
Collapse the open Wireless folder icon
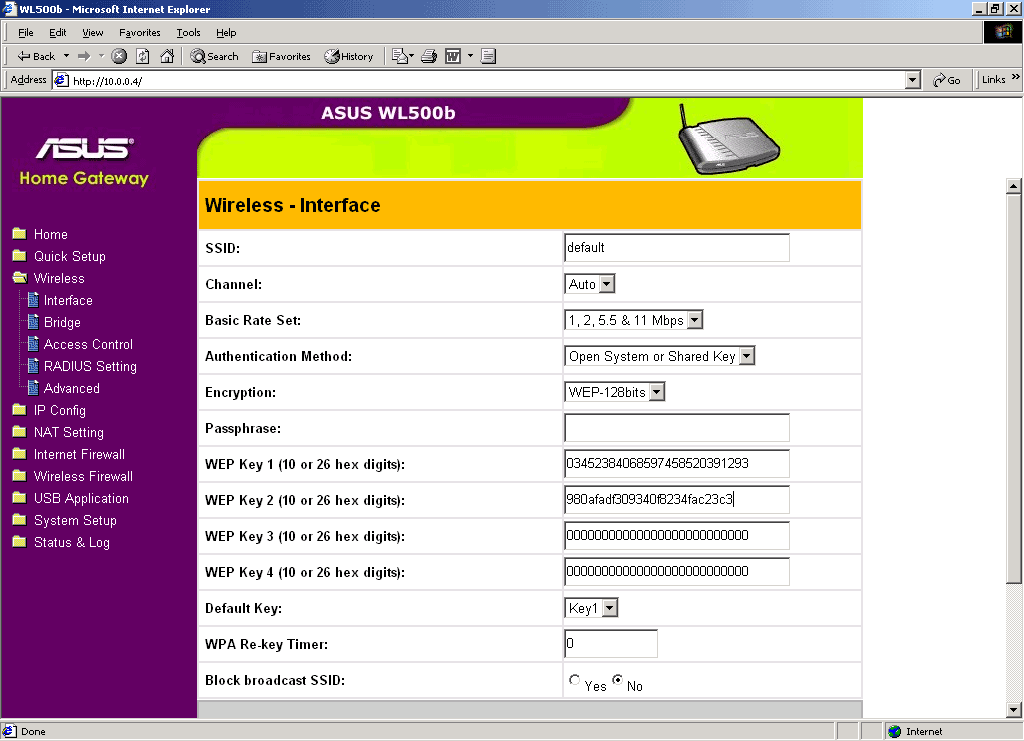20,277
